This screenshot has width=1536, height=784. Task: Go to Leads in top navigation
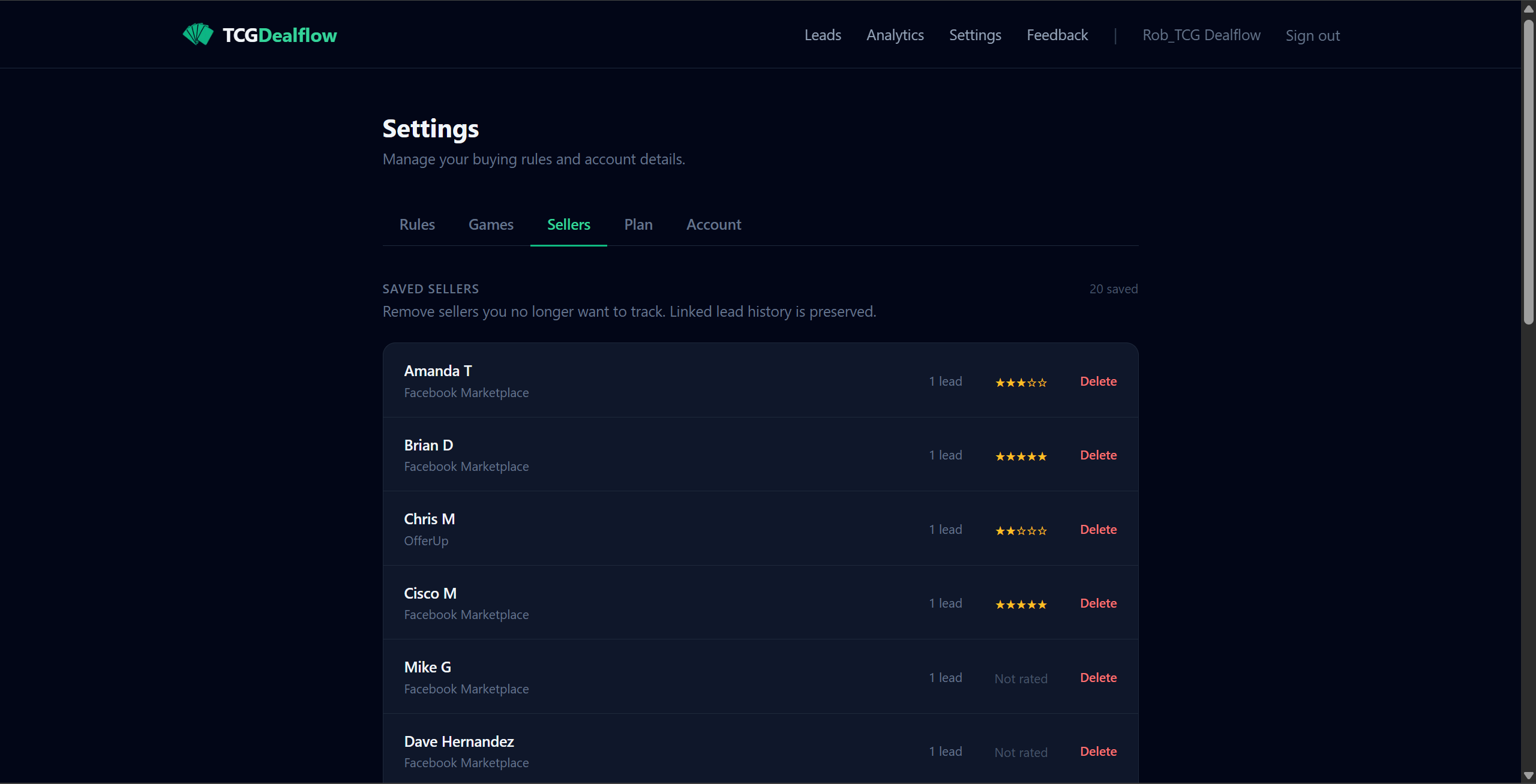pyautogui.click(x=823, y=35)
